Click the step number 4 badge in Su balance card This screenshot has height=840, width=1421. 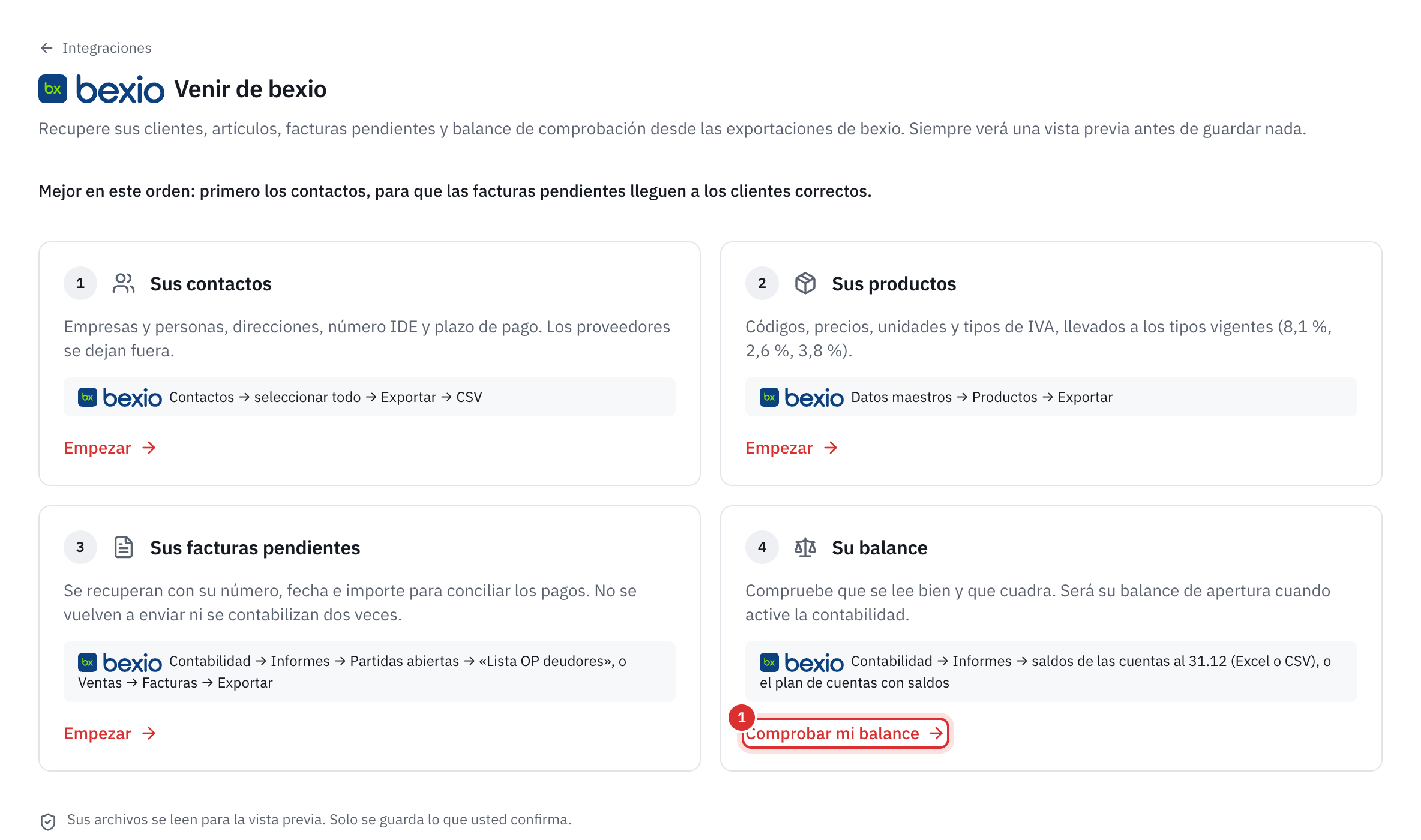[762, 547]
